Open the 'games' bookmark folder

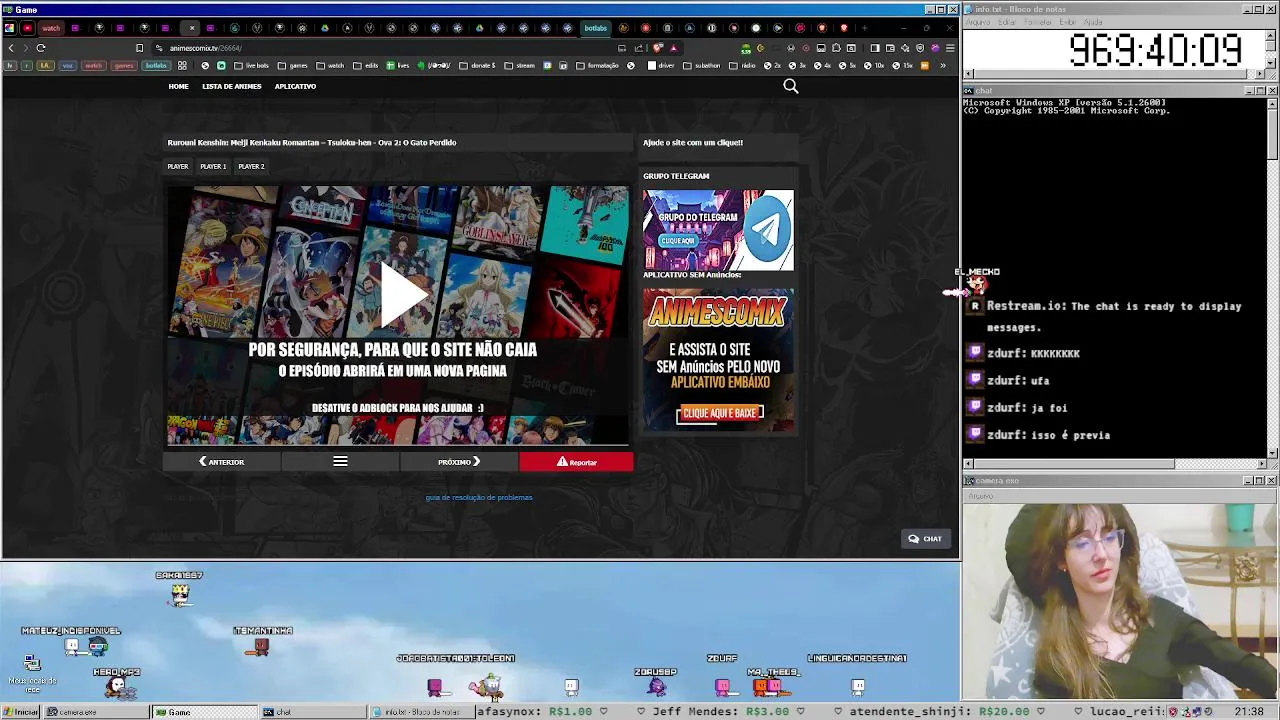point(293,66)
